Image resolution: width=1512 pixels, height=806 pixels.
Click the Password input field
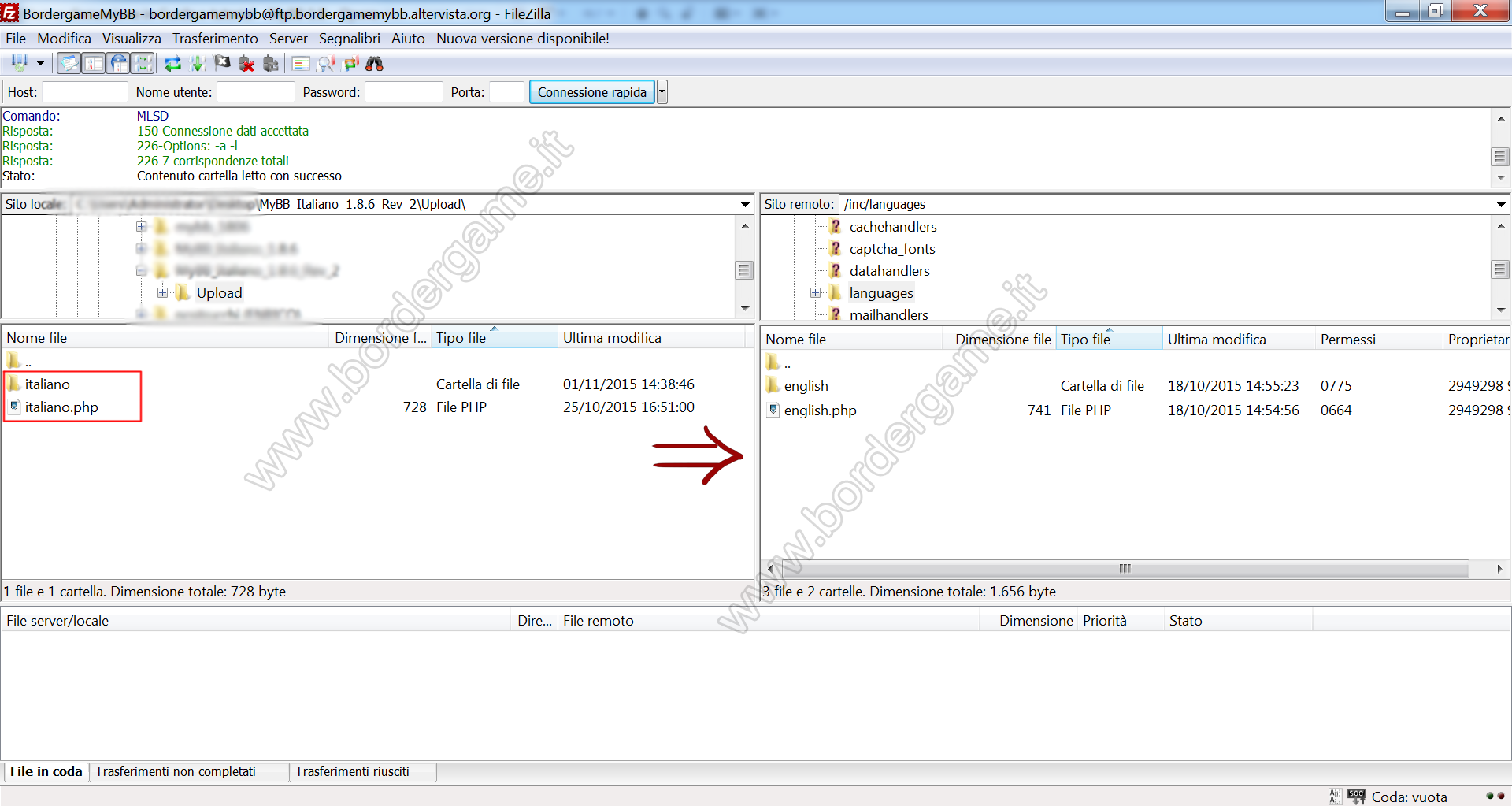(x=403, y=92)
